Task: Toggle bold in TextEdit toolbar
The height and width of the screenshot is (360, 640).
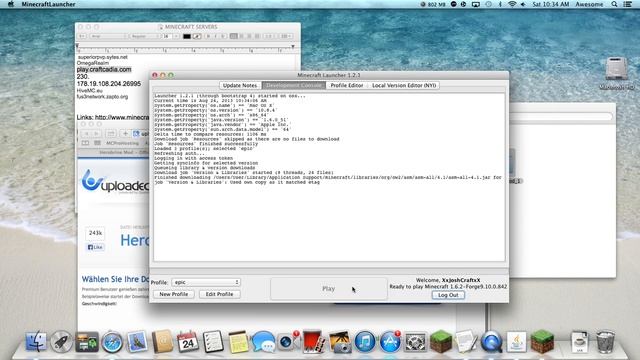Action: [x=208, y=36]
